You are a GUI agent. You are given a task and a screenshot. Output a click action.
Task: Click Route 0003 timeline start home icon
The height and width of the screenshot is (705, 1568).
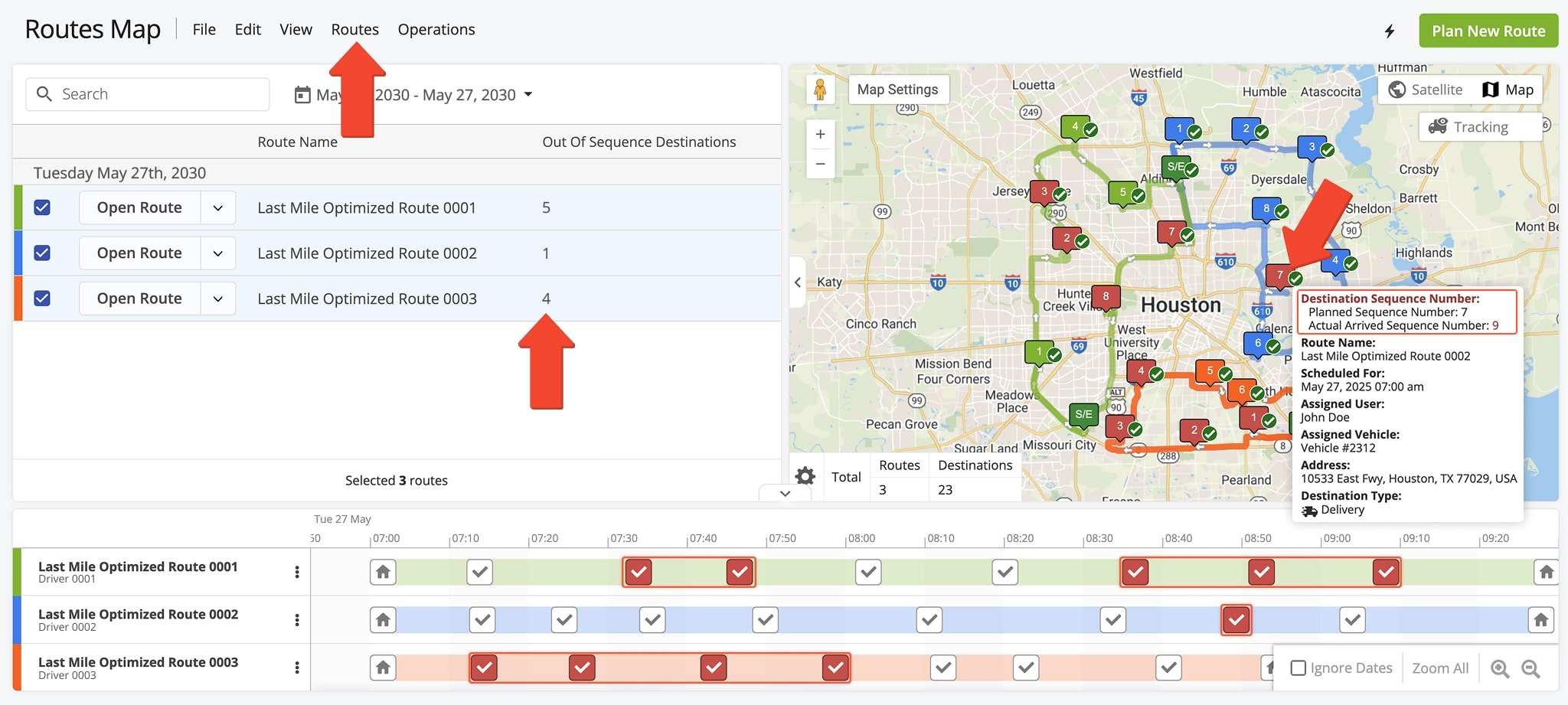pos(383,667)
